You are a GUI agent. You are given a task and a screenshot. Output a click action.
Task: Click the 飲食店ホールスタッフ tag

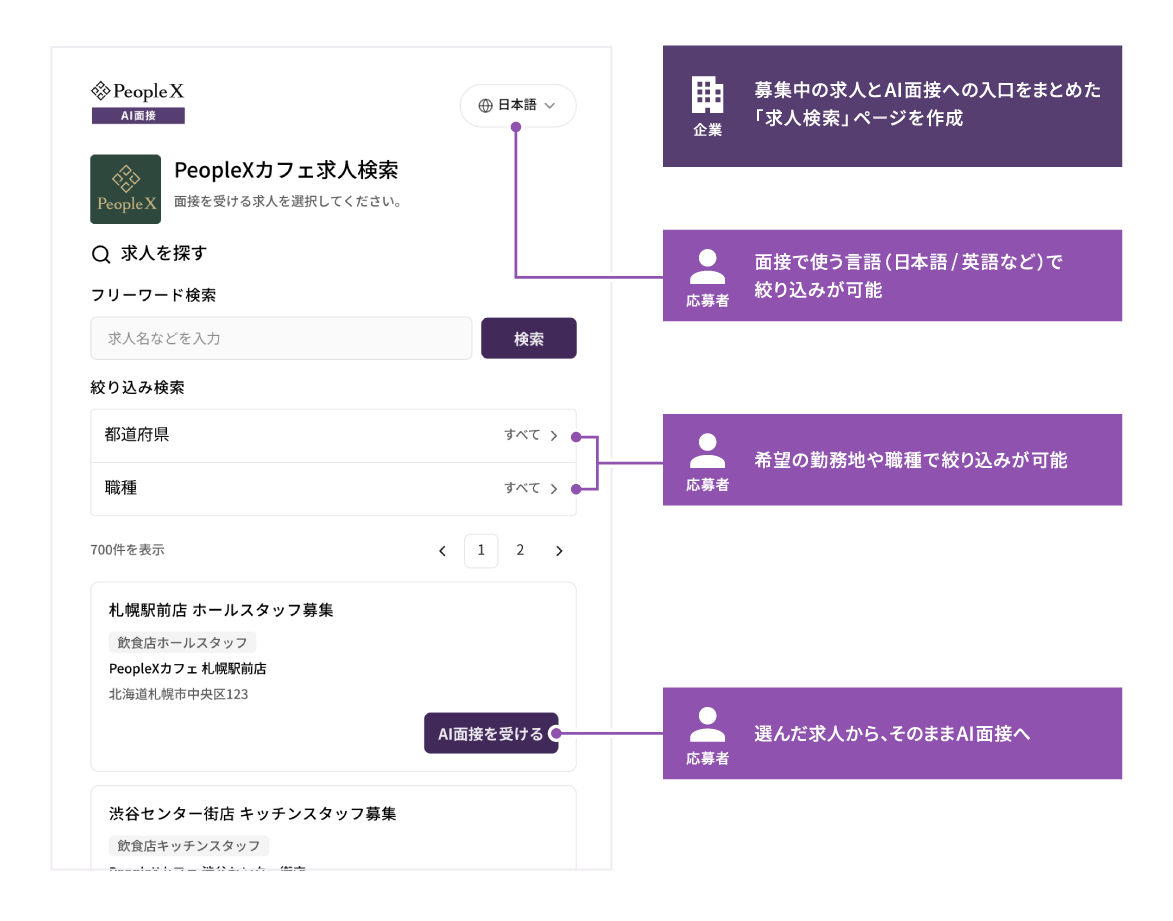(x=183, y=643)
